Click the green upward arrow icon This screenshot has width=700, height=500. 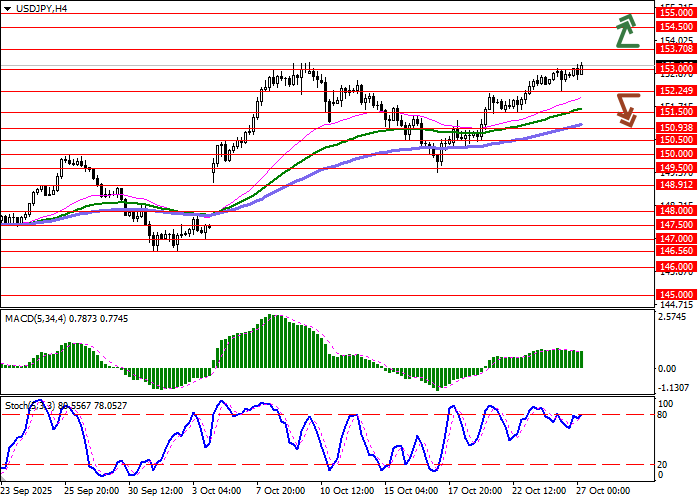627,31
